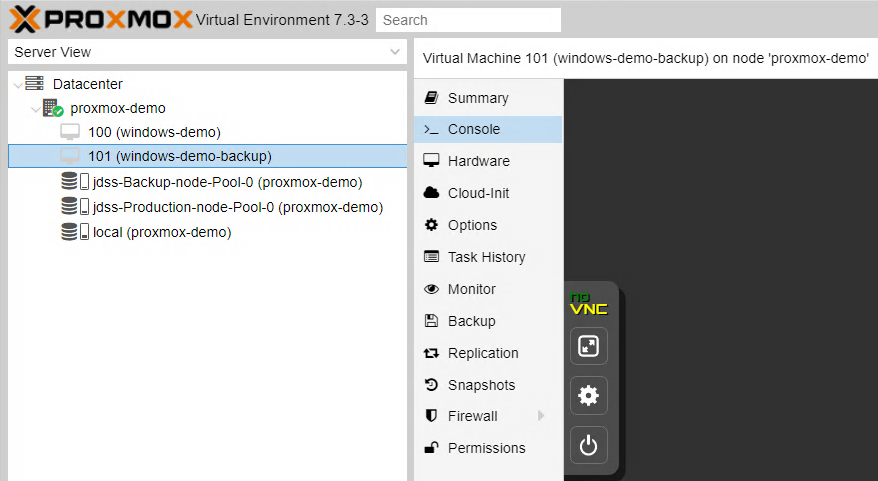Click the Console prompt icon
The image size is (878, 481).
(x=431, y=129)
